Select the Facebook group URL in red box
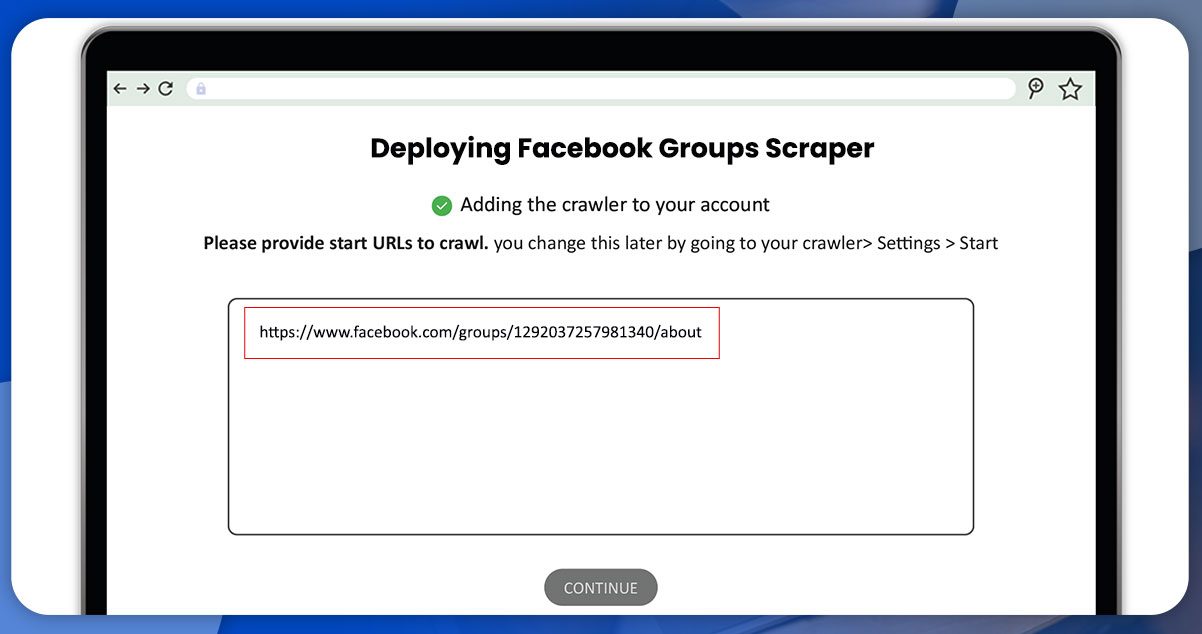The image size is (1202, 634). (480, 332)
